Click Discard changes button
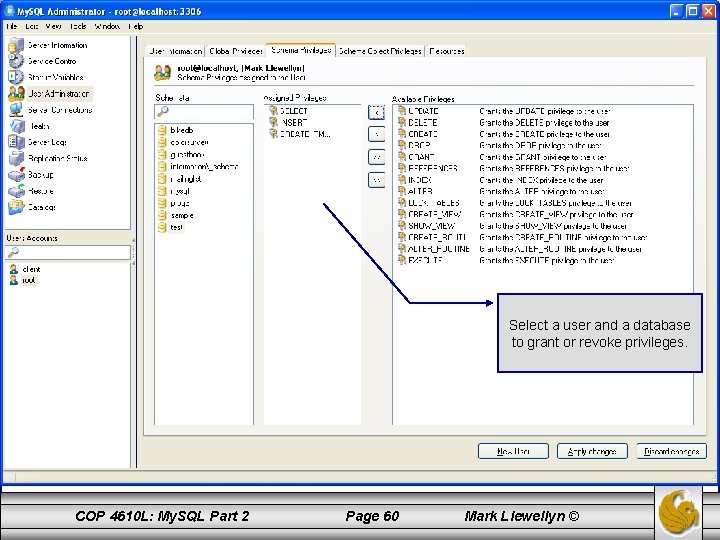 coord(671,451)
